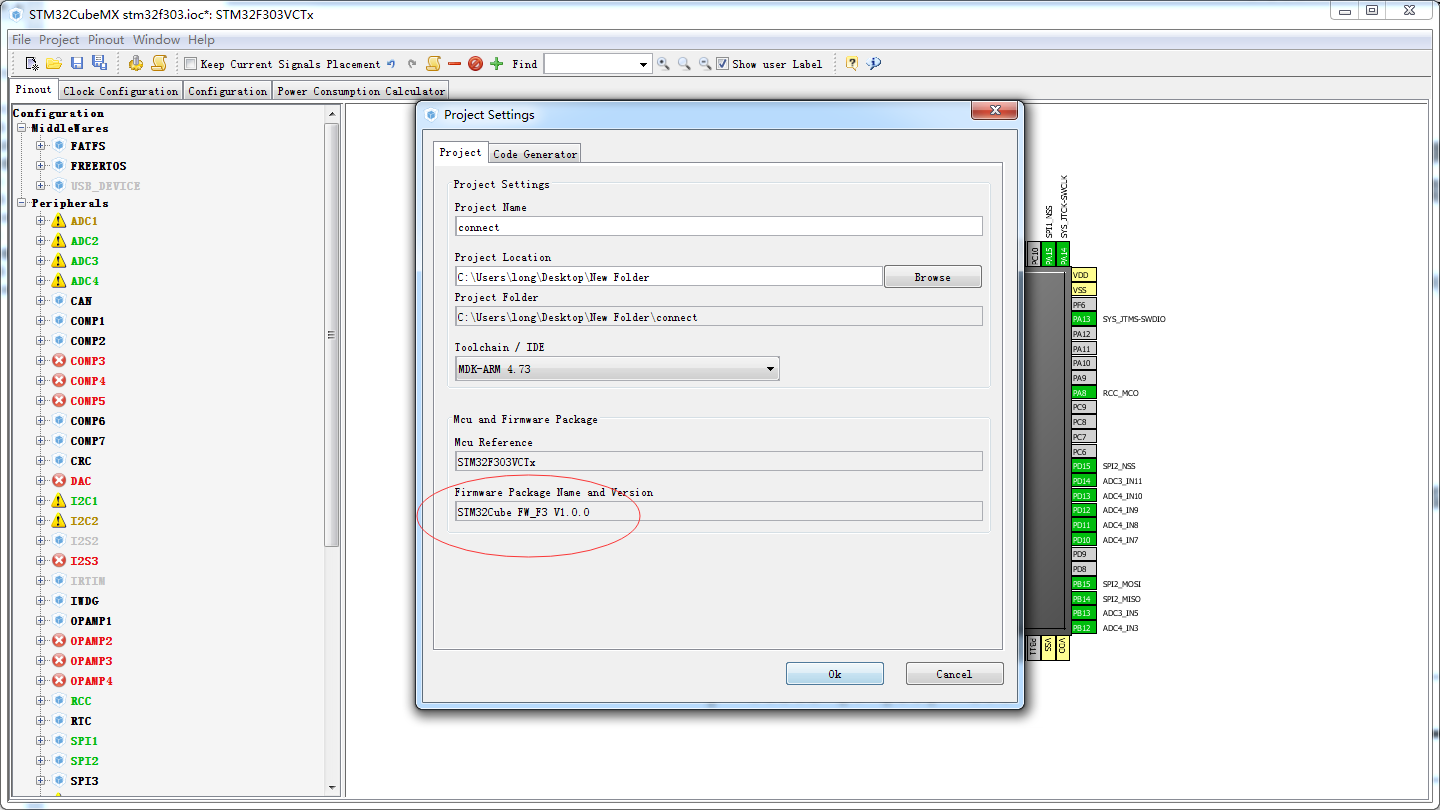Viewport: 1440px width, 810px height.
Task: Expand the SPI1 tree node
Action: point(41,741)
